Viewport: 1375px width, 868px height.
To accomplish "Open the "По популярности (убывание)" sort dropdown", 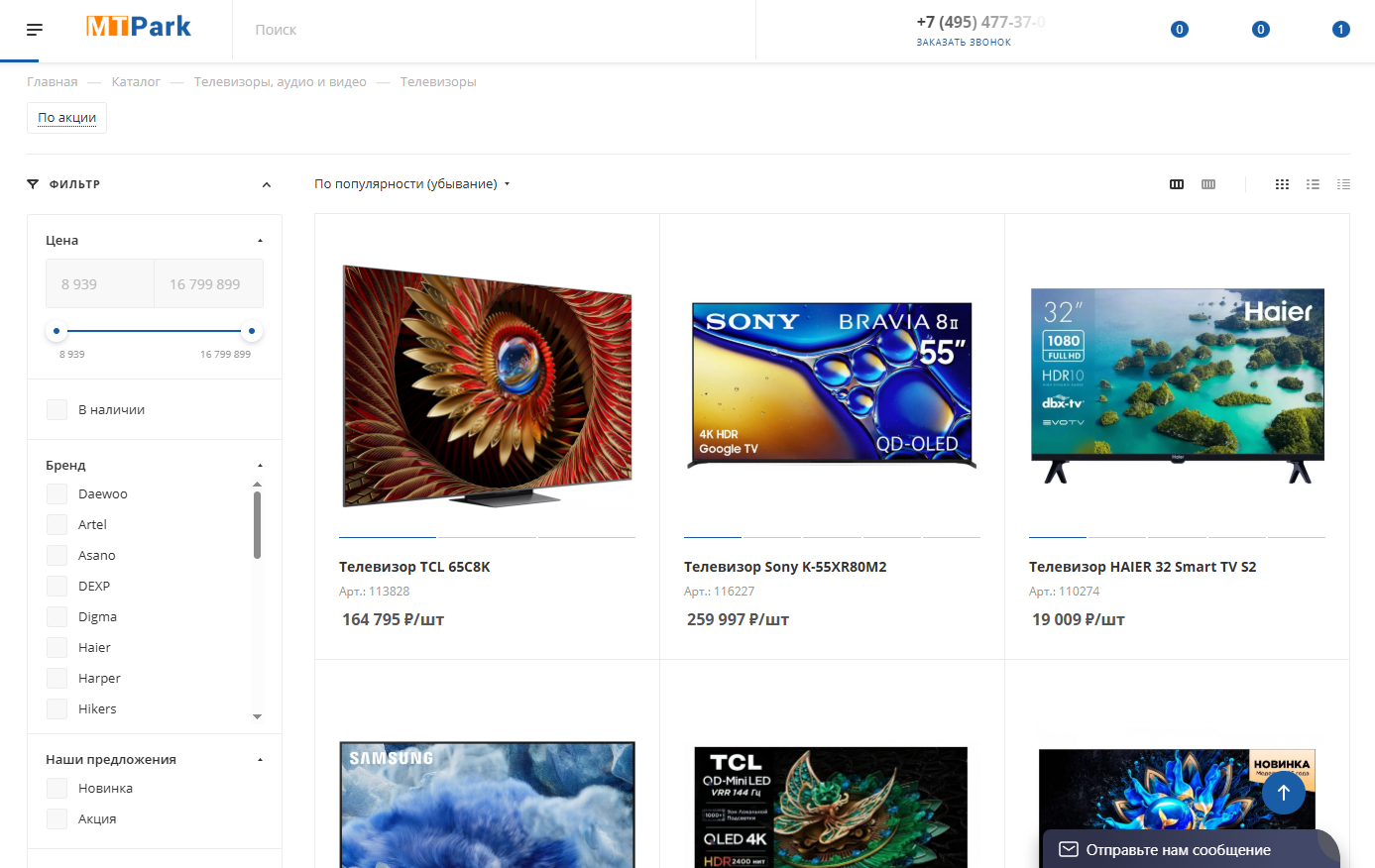I will tap(411, 184).
